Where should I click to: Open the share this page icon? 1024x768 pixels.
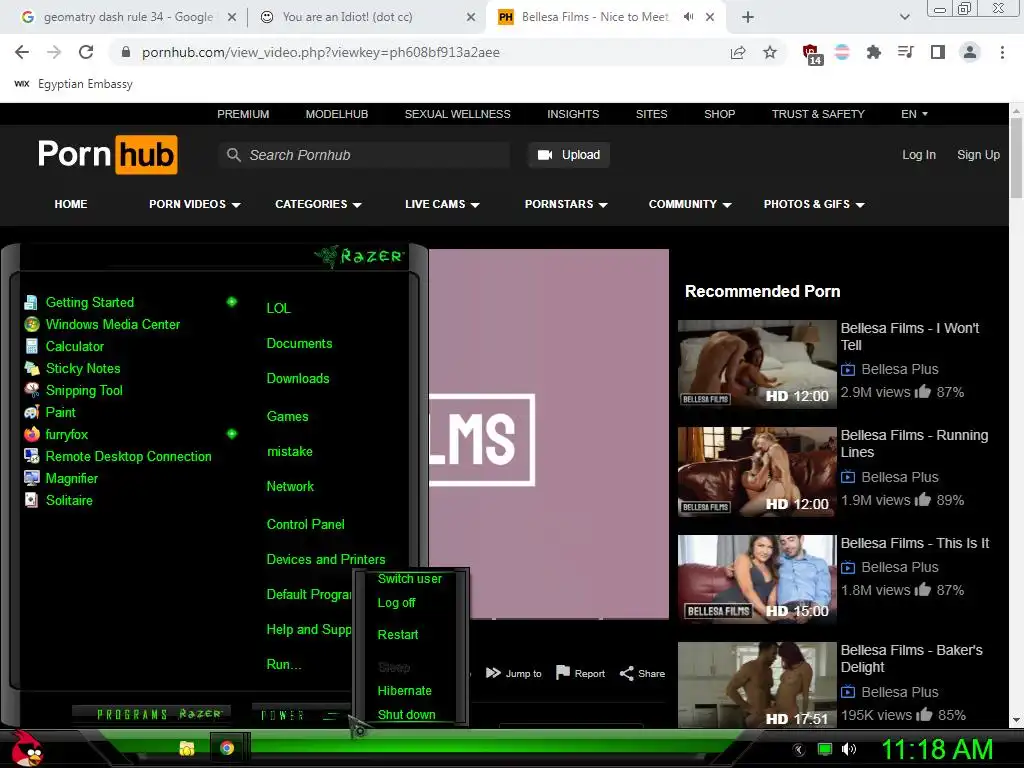tap(738, 52)
